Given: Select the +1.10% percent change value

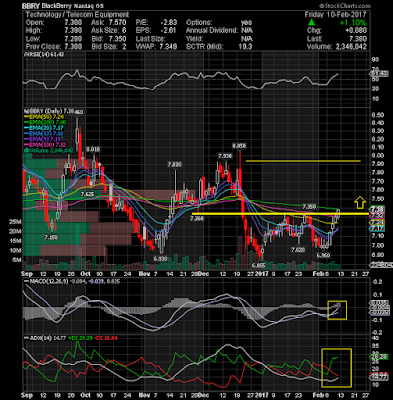Looking at the screenshot, I should (353, 23).
